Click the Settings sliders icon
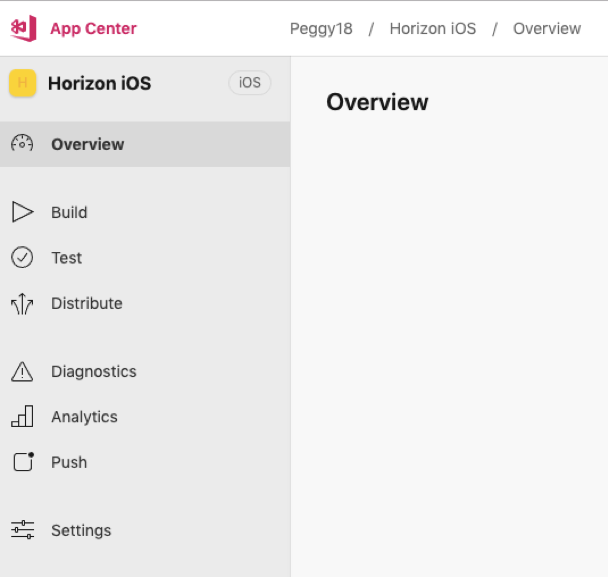The image size is (608, 577). (22, 530)
